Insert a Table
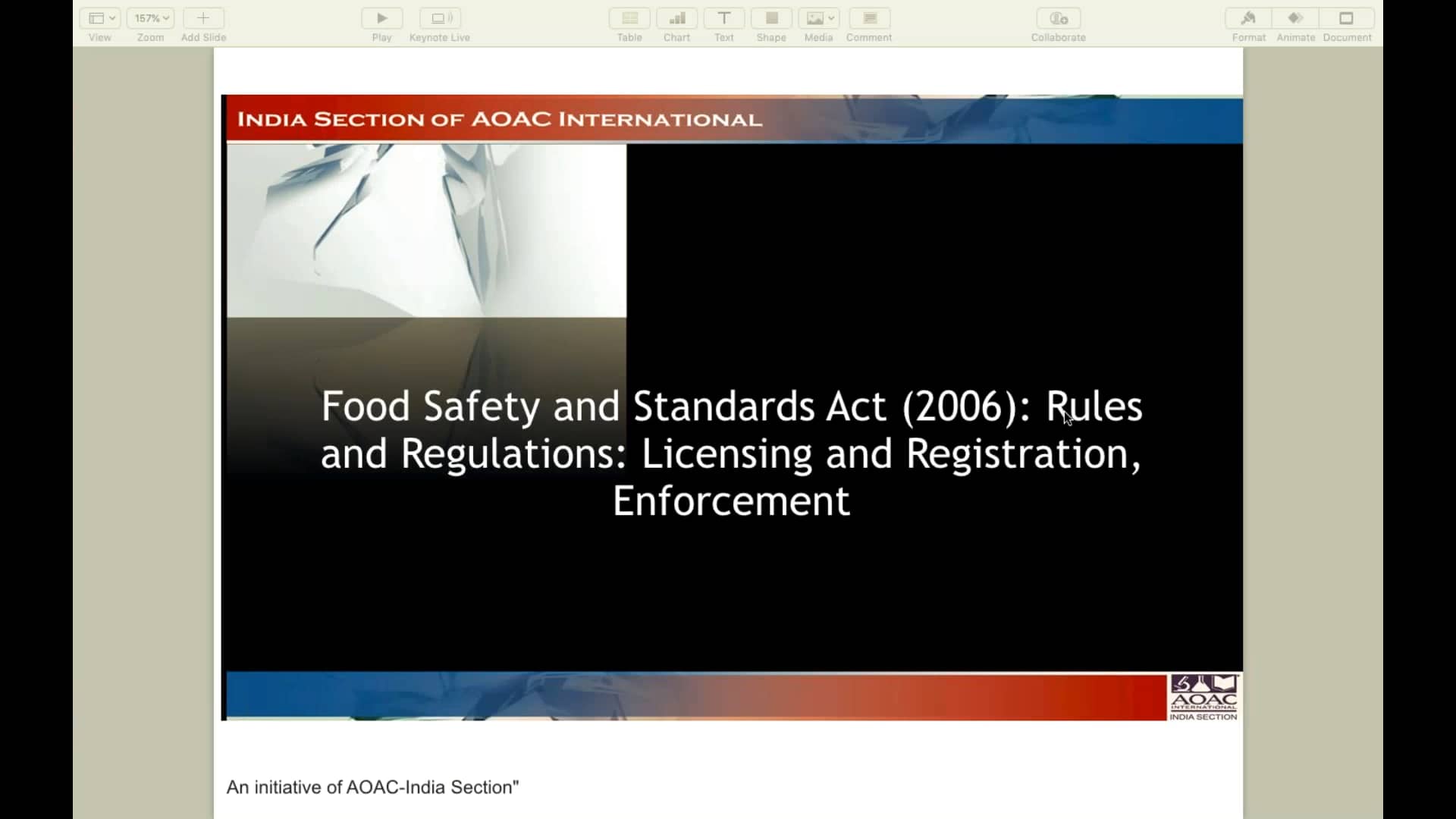Viewport: 1456px width, 819px height. point(629,18)
